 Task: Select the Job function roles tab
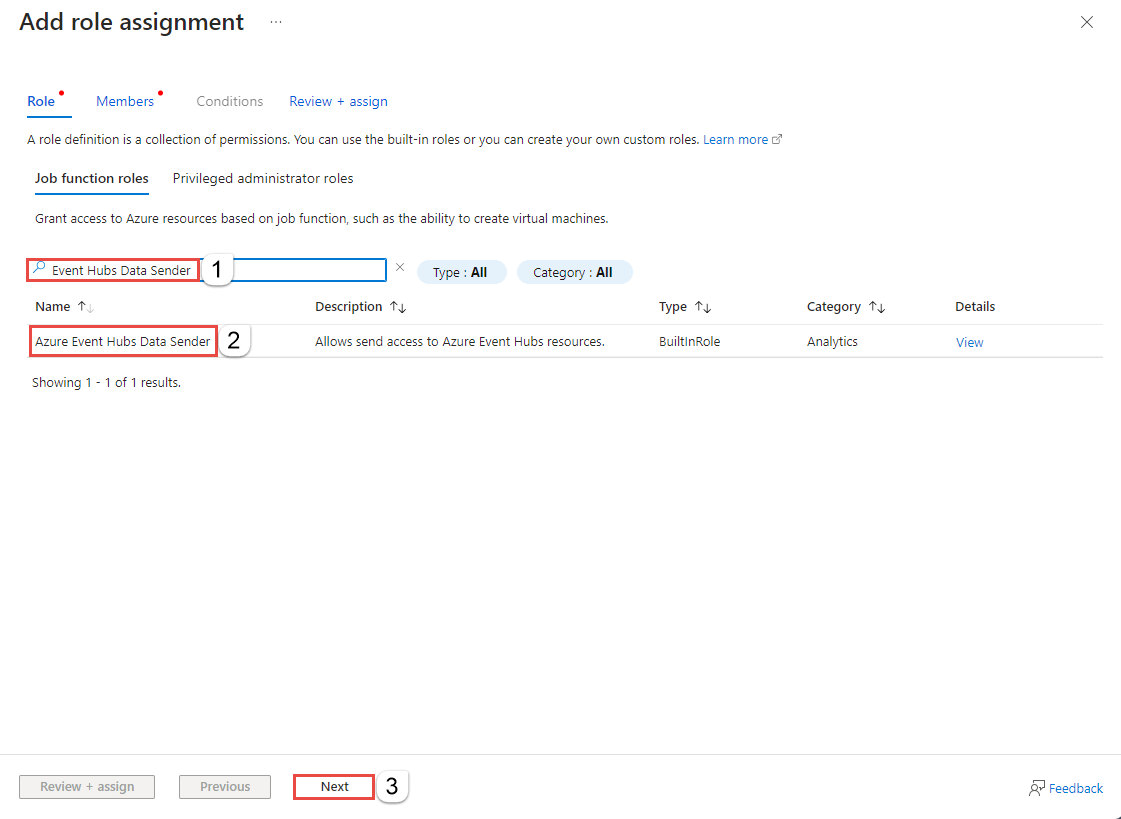coord(92,179)
